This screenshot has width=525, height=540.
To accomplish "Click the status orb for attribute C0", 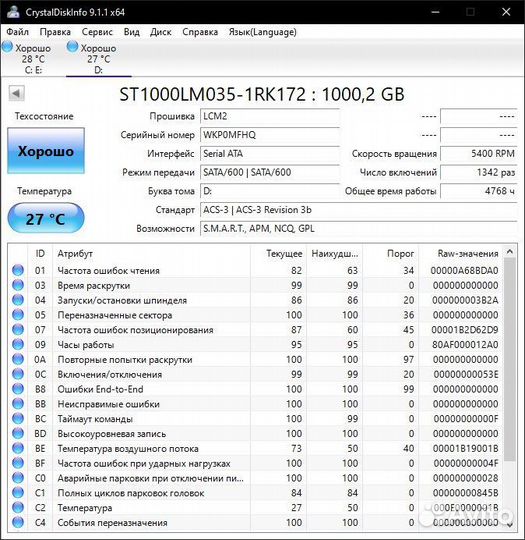I will coord(18,478).
